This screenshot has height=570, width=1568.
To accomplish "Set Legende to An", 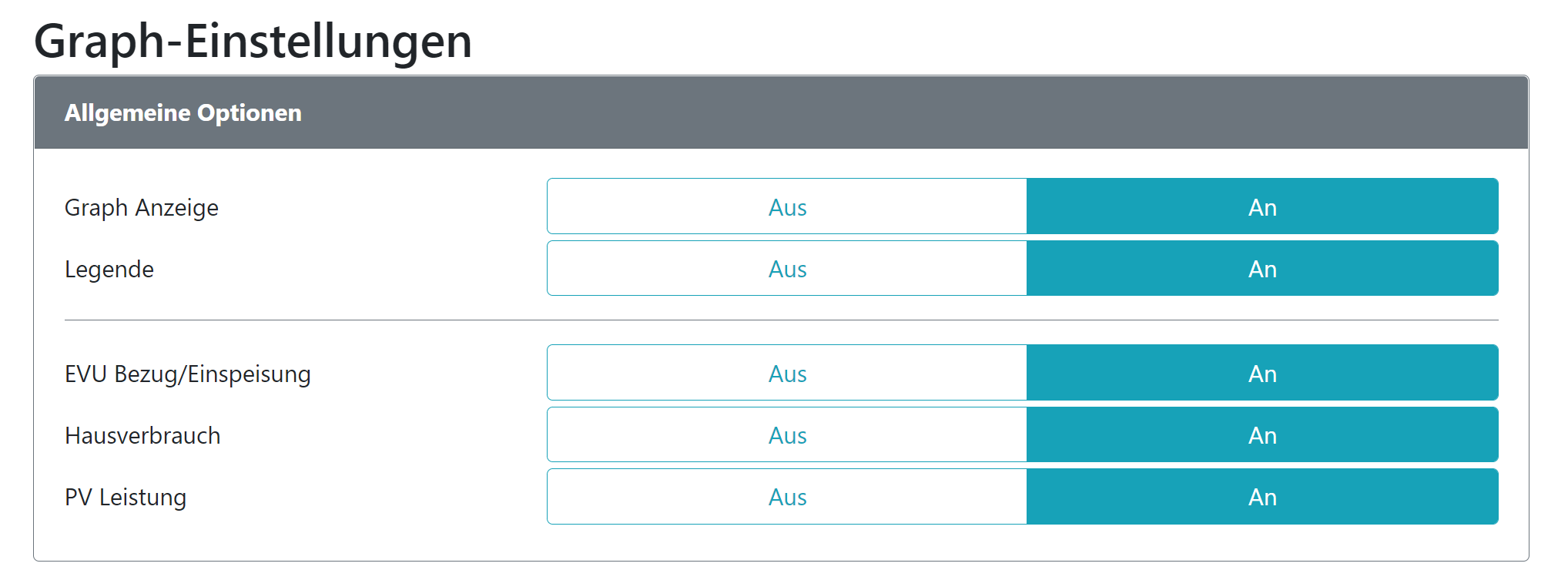I will [x=1262, y=268].
